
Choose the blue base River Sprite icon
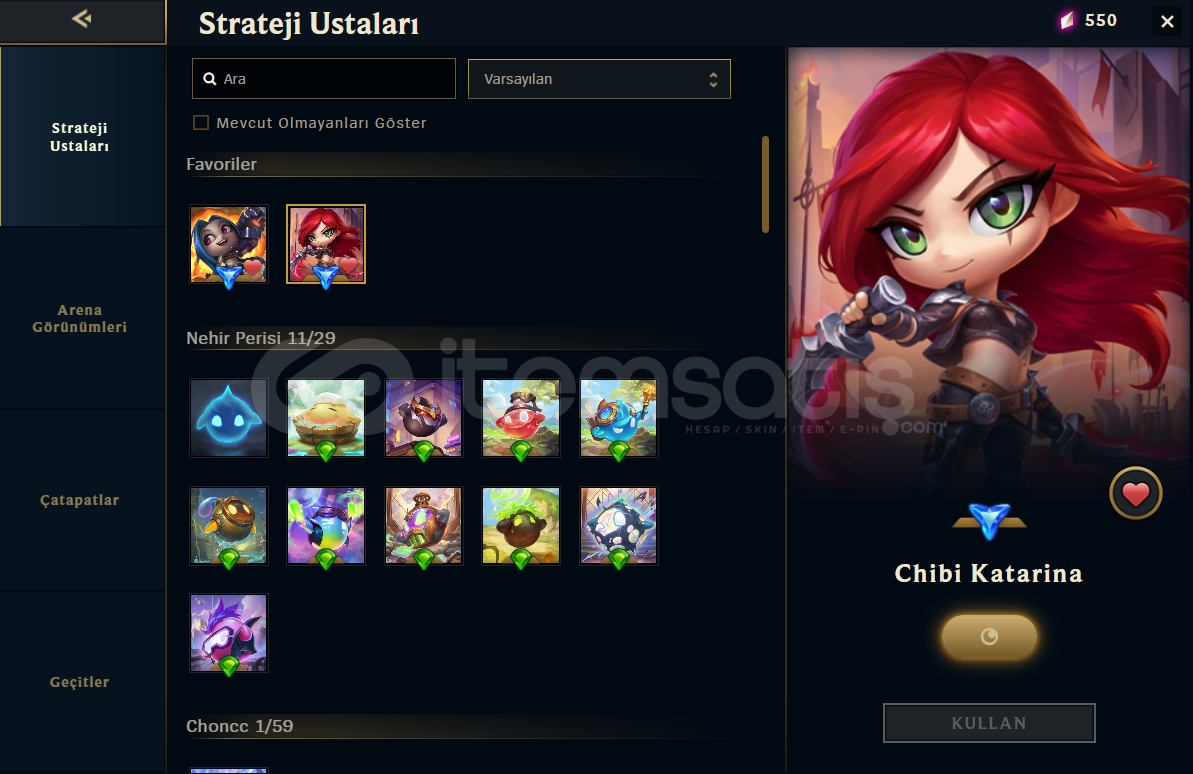[x=228, y=418]
